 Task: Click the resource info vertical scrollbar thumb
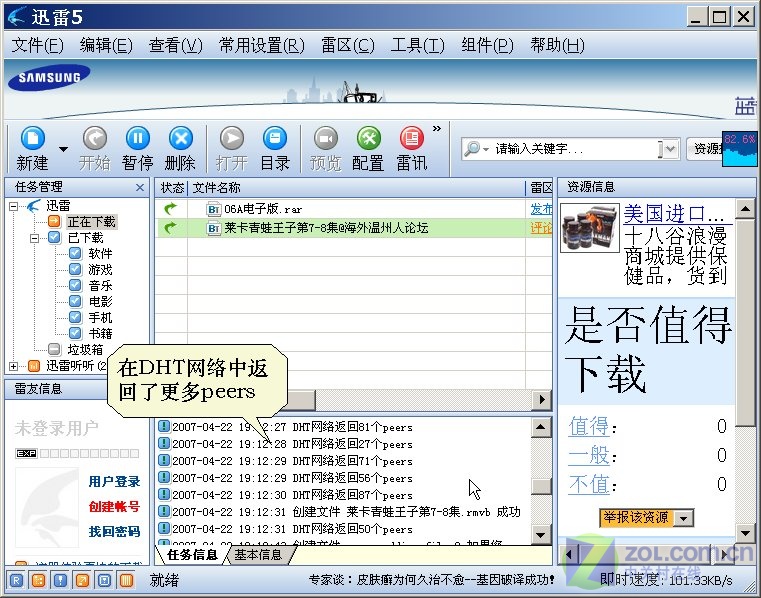[745, 322]
